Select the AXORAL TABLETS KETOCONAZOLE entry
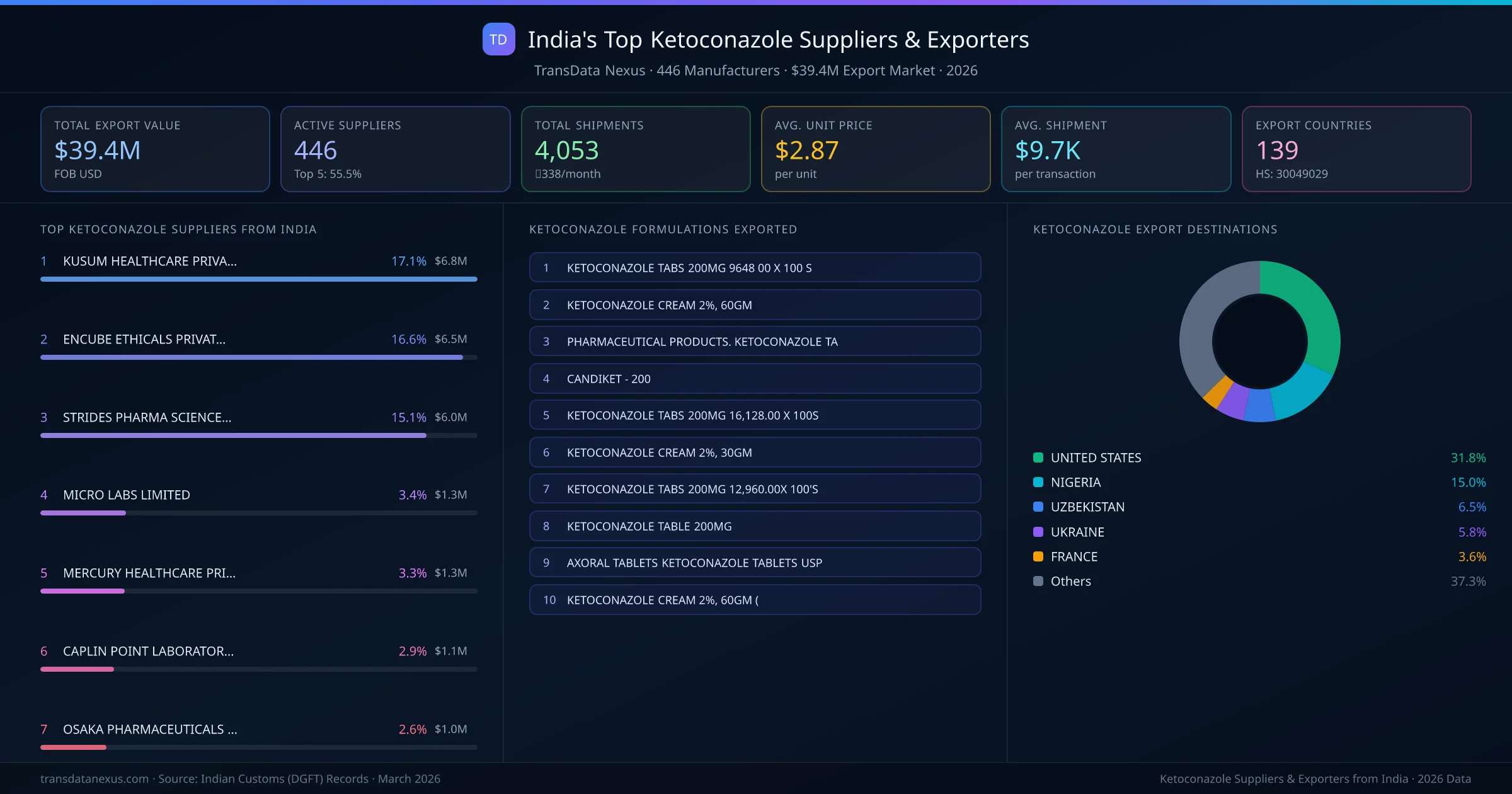The height and width of the screenshot is (794, 1512). pyautogui.click(x=755, y=563)
